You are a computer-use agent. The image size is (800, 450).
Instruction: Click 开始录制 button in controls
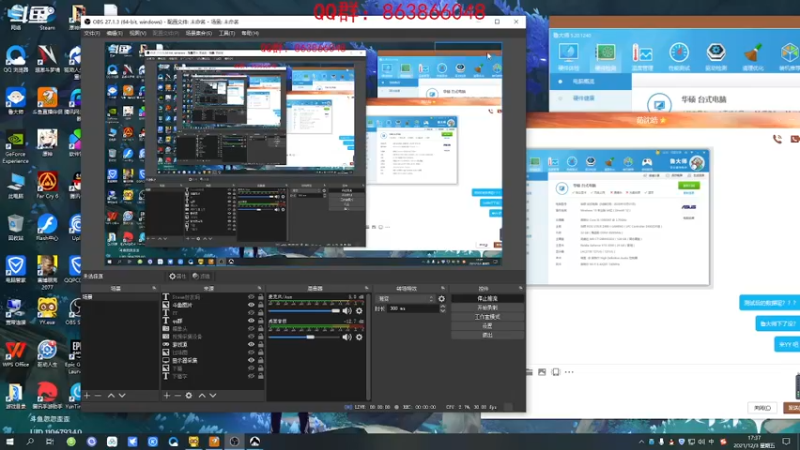point(487,308)
